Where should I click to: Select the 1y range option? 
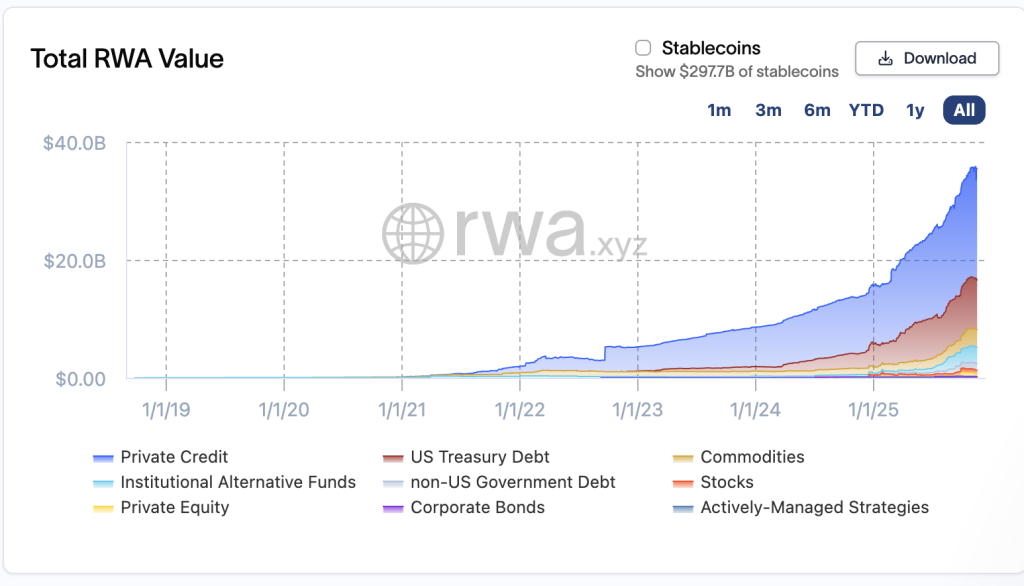tap(914, 110)
